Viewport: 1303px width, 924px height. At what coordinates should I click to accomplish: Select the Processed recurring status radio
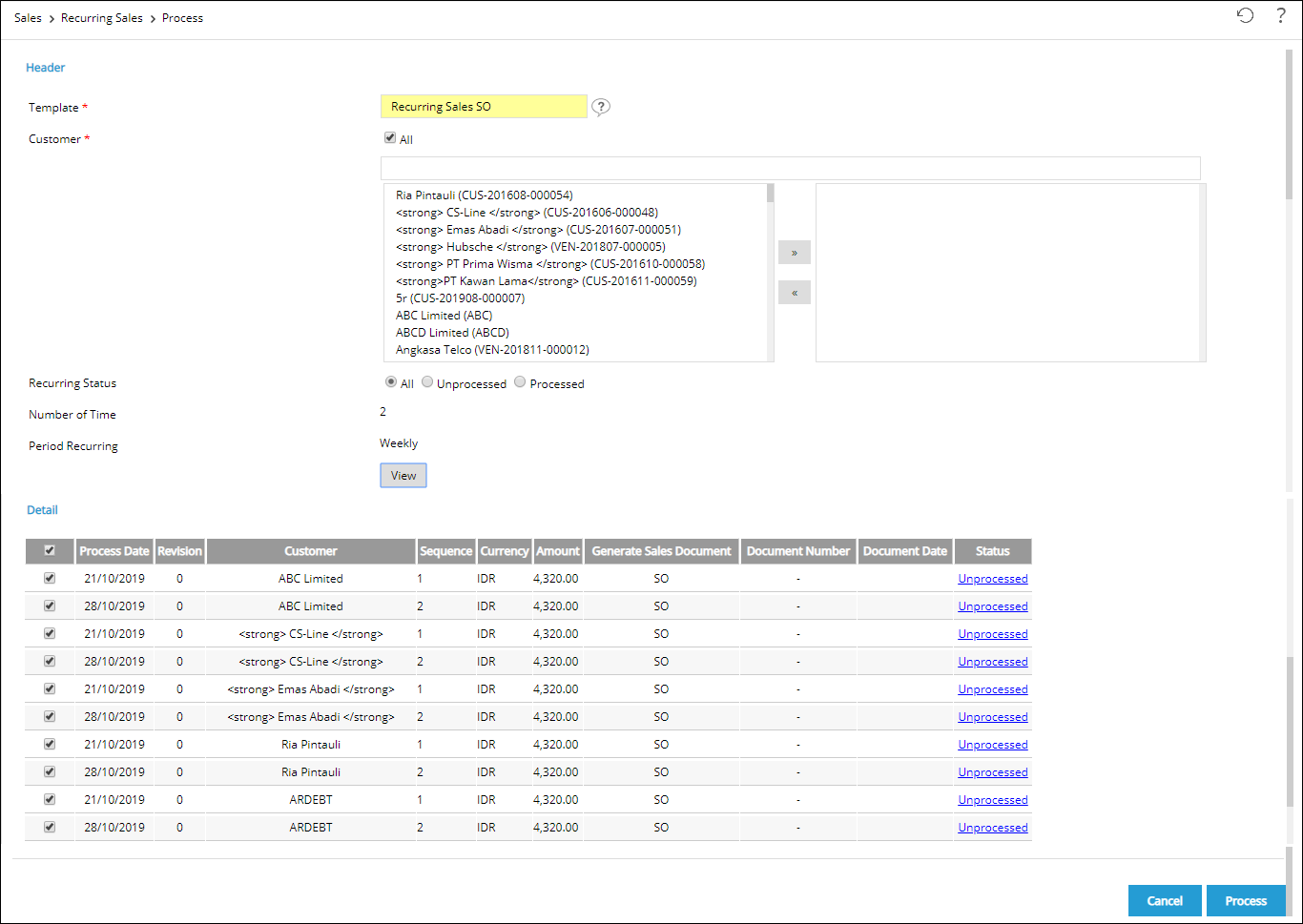(520, 381)
